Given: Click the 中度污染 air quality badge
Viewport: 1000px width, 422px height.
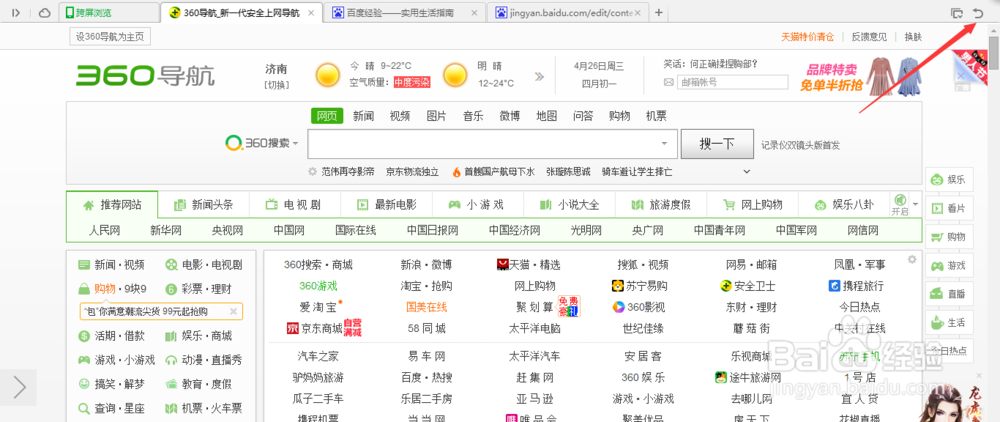Looking at the screenshot, I should coord(411,82).
